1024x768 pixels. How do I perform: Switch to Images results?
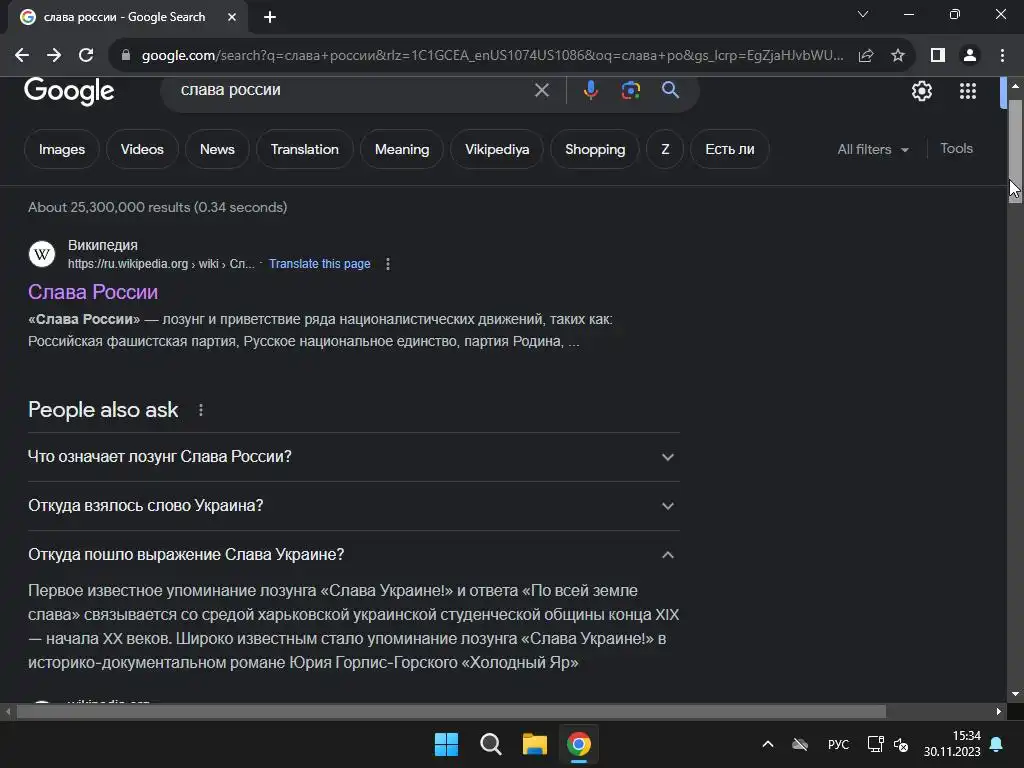coord(62,150)
